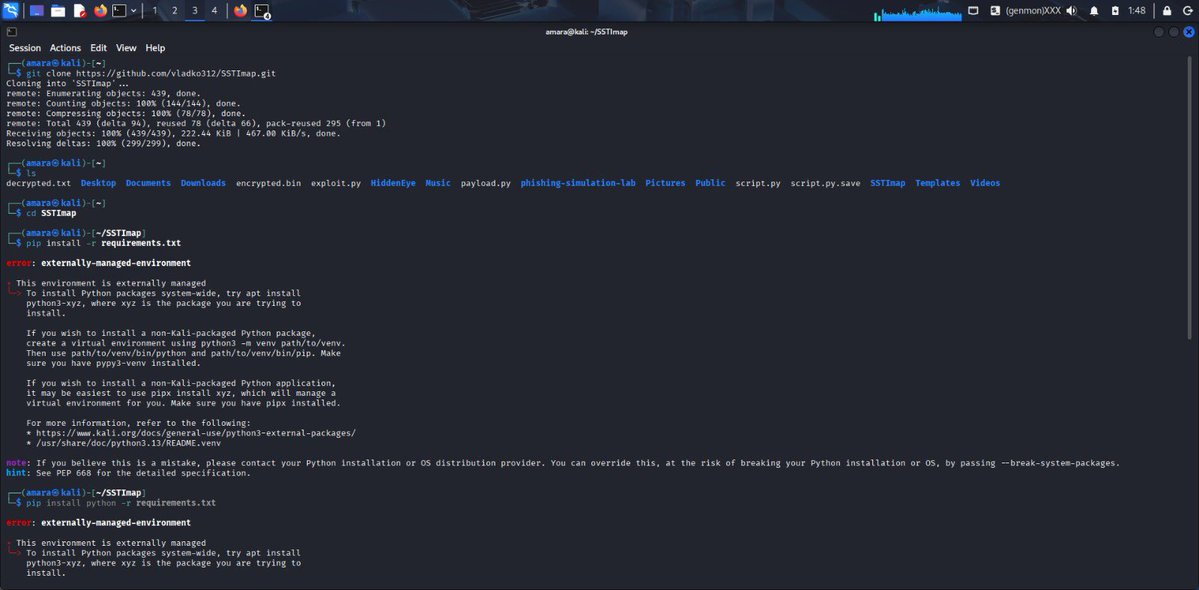Minimize the terminal window

click(1160, 32)
